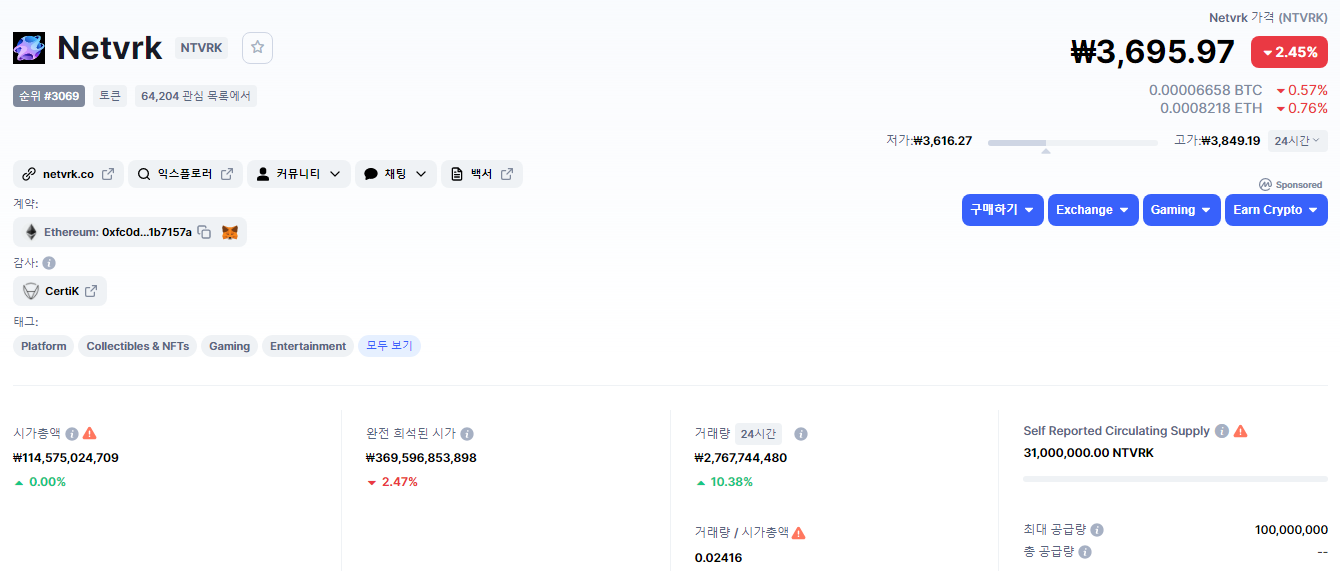Click the info icon next to 감사
The height and width of the screenshot is (582, 1340).
(x=49, y=263)
